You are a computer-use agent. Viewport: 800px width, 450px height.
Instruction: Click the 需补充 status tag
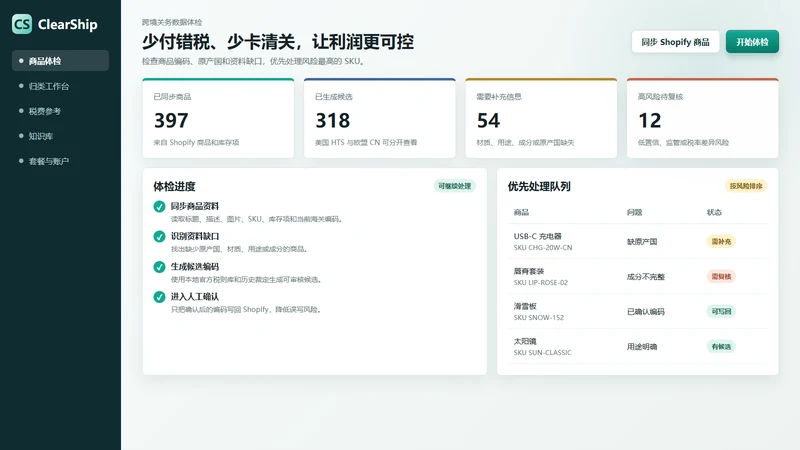(721, 241)
